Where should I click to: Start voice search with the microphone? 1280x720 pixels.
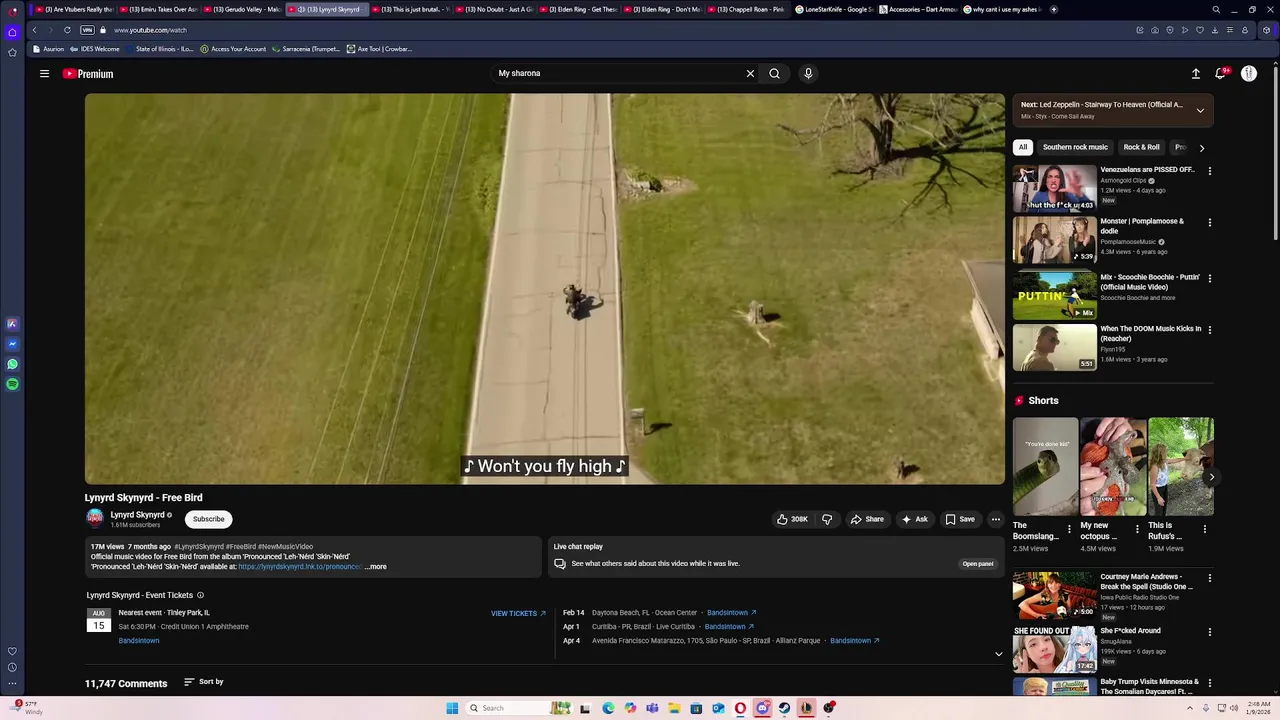[808, 73]
